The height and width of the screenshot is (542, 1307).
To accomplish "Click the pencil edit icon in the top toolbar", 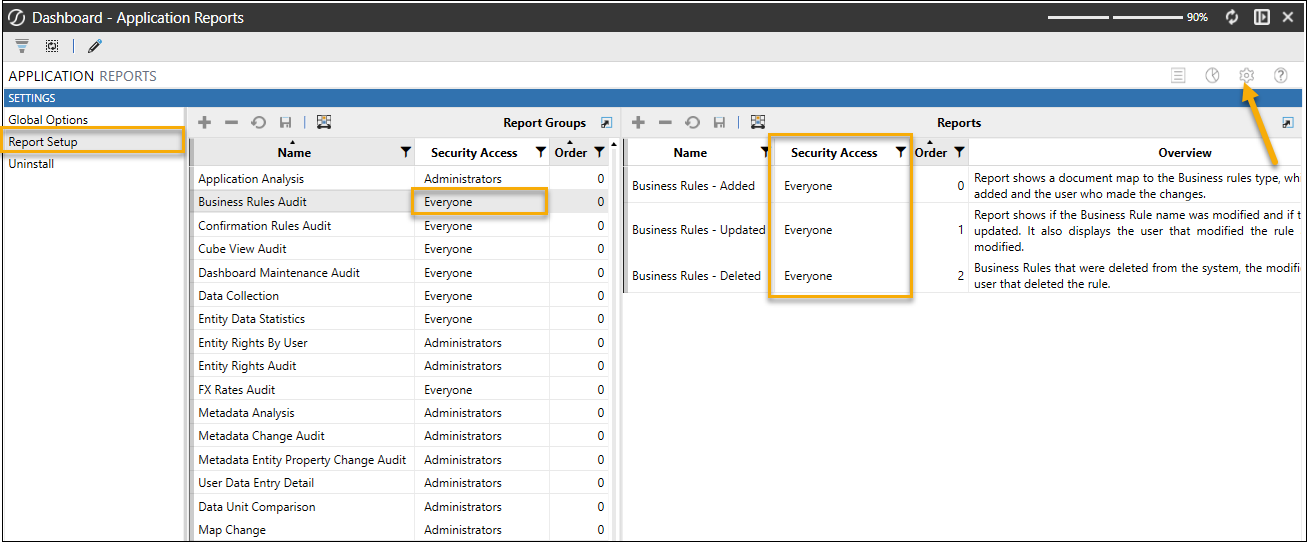I will coord(94,46).
